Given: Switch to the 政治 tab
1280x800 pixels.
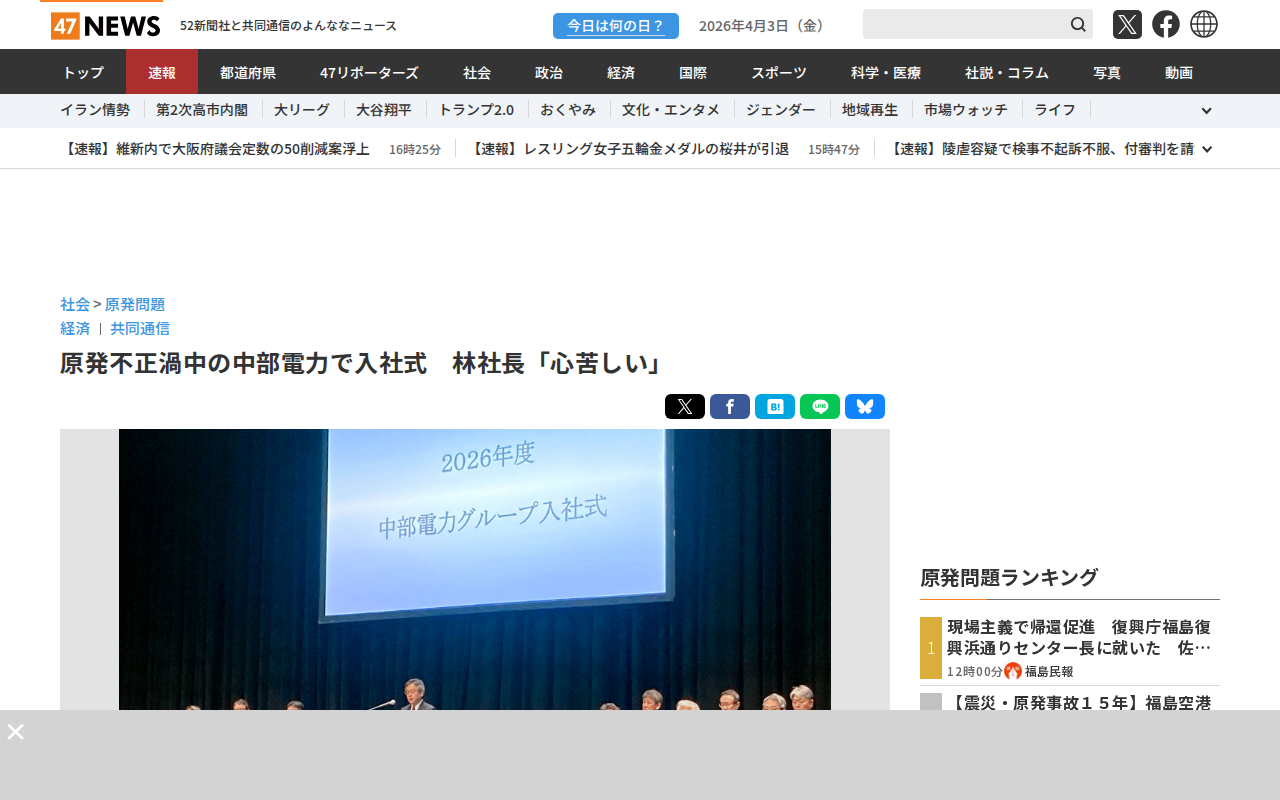Looking at the screenshot, I should (549, 72).
